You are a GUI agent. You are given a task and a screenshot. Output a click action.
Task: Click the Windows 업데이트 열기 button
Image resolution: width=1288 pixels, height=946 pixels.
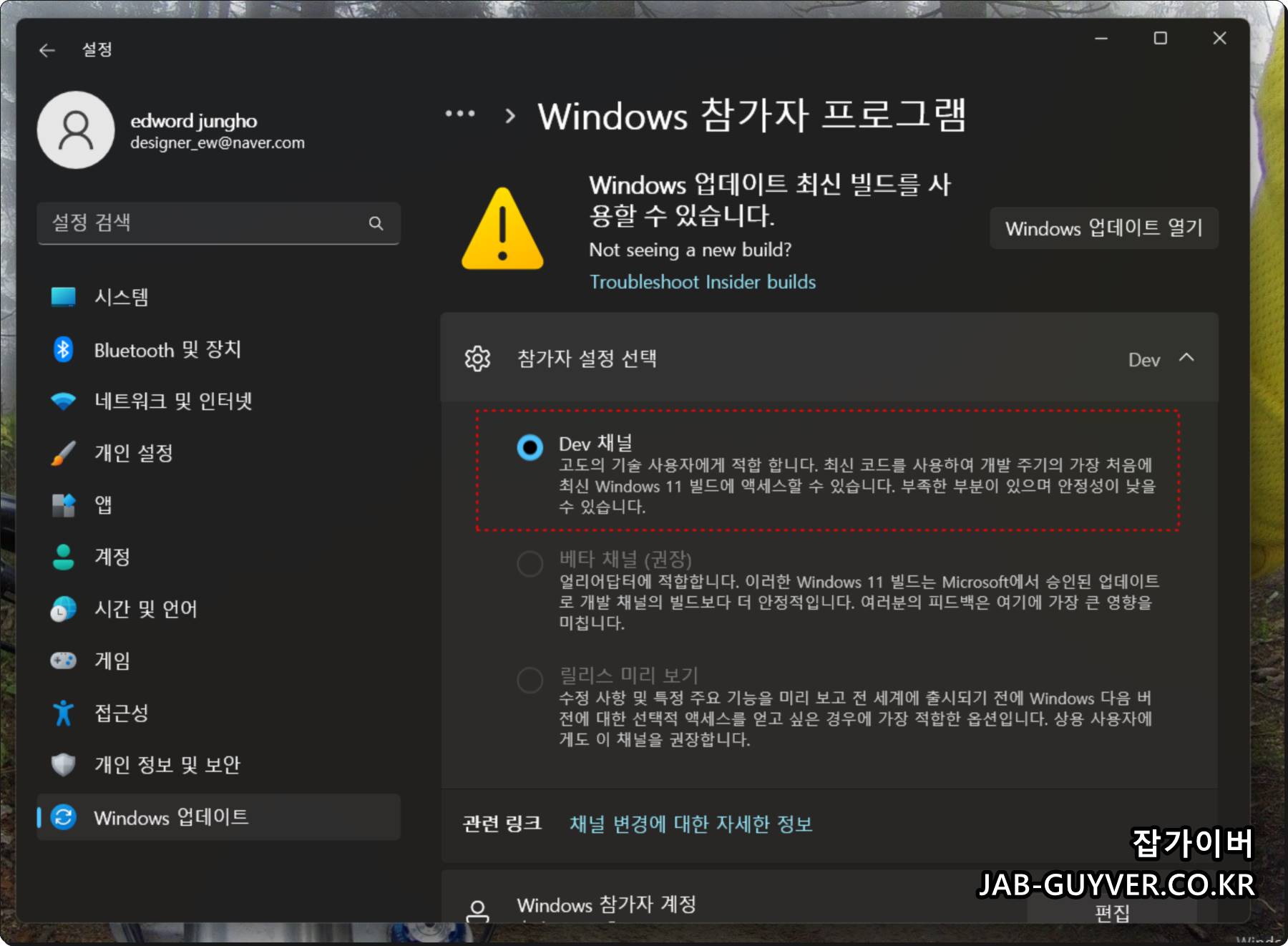1104,228
